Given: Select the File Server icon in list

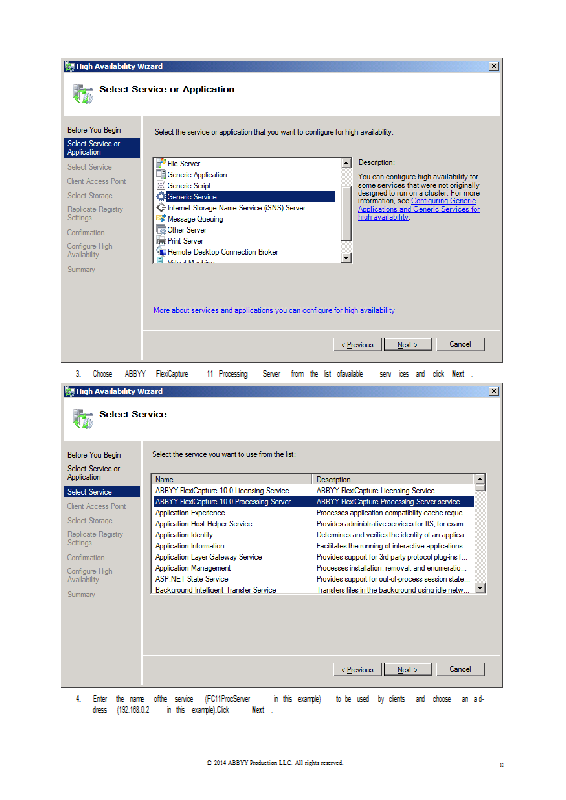Looking at the screenshot, I should point(161,163).
